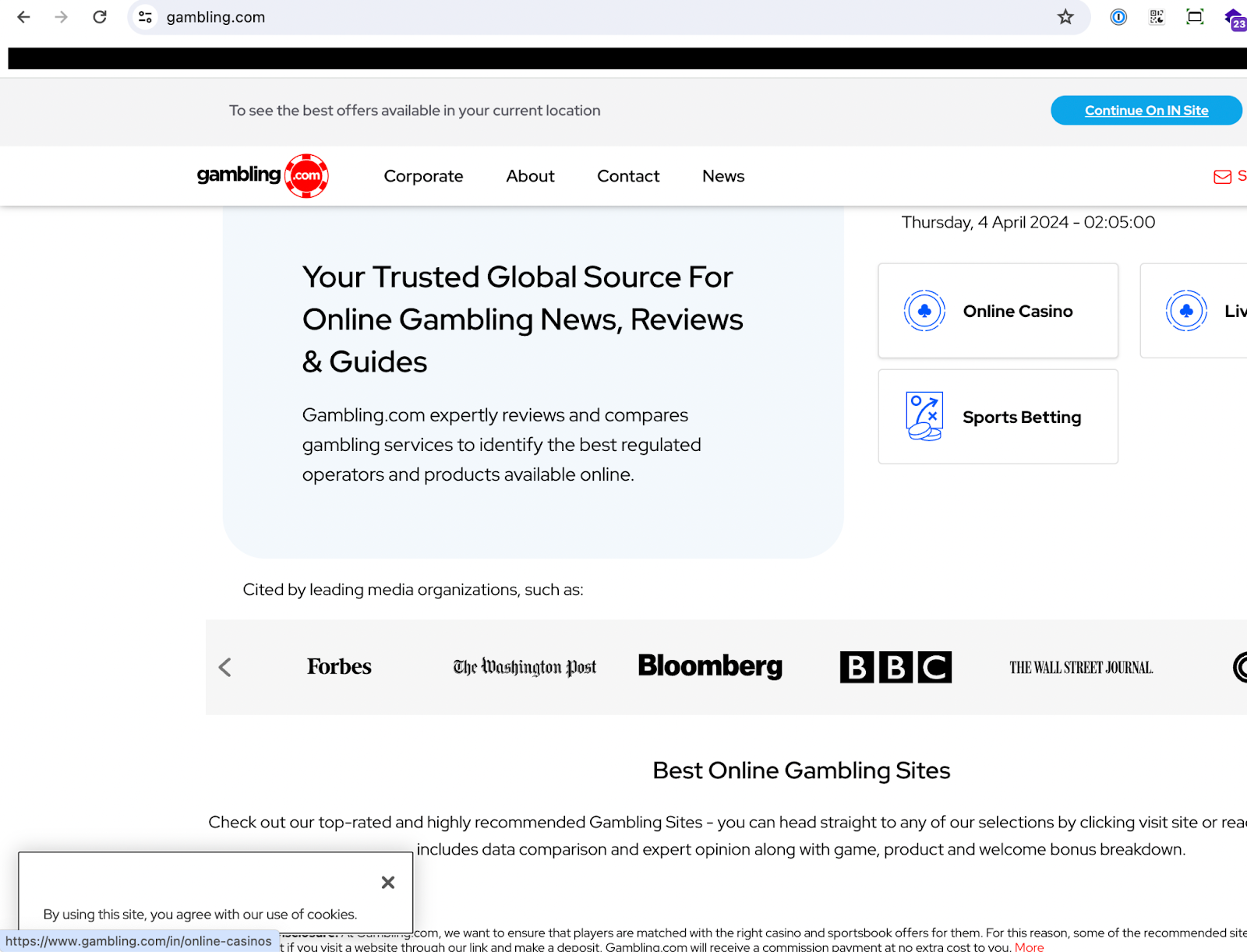Click the browser forward arrow
1247x952 pixels.
tap(62, 17)
